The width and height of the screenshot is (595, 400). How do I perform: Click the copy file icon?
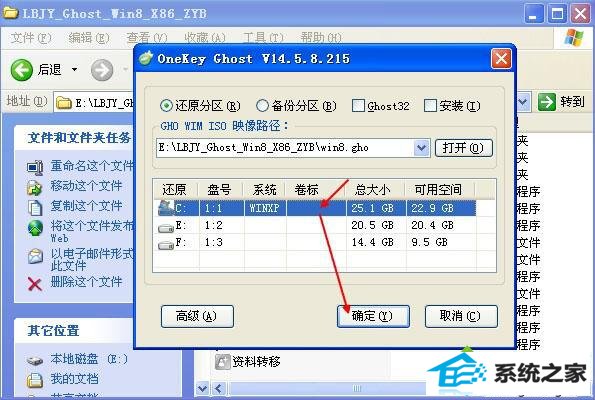pos(35,208)
